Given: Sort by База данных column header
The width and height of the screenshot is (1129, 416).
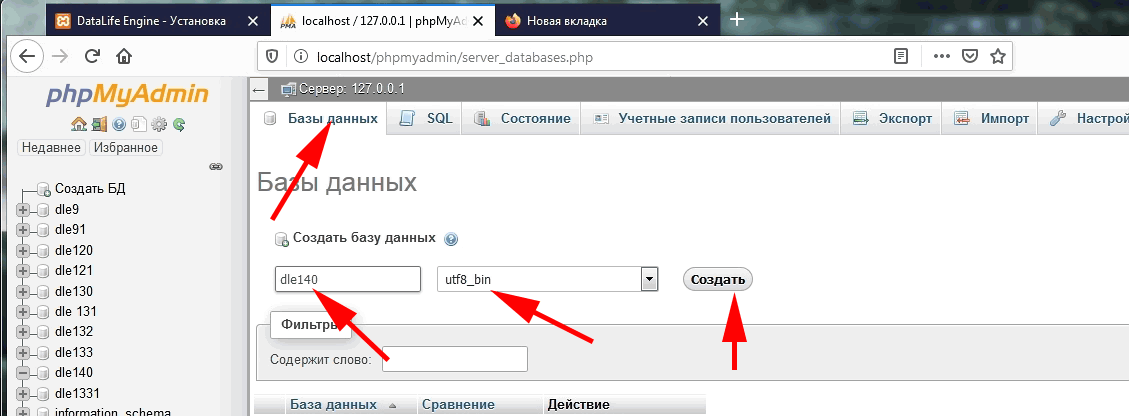Looking at the screenshot, I should tap(333, 405).
